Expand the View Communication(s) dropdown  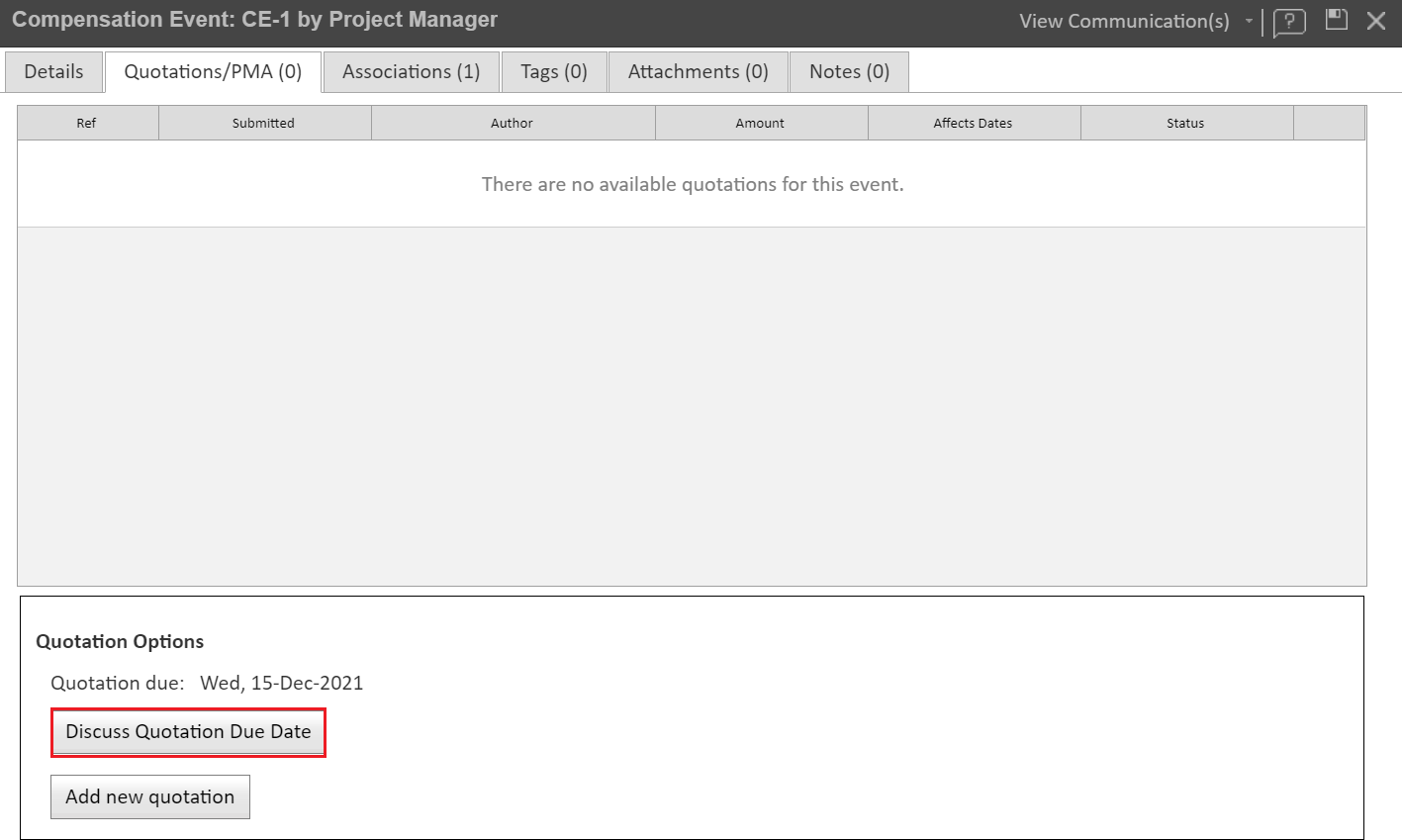[x=1124, y=21]
